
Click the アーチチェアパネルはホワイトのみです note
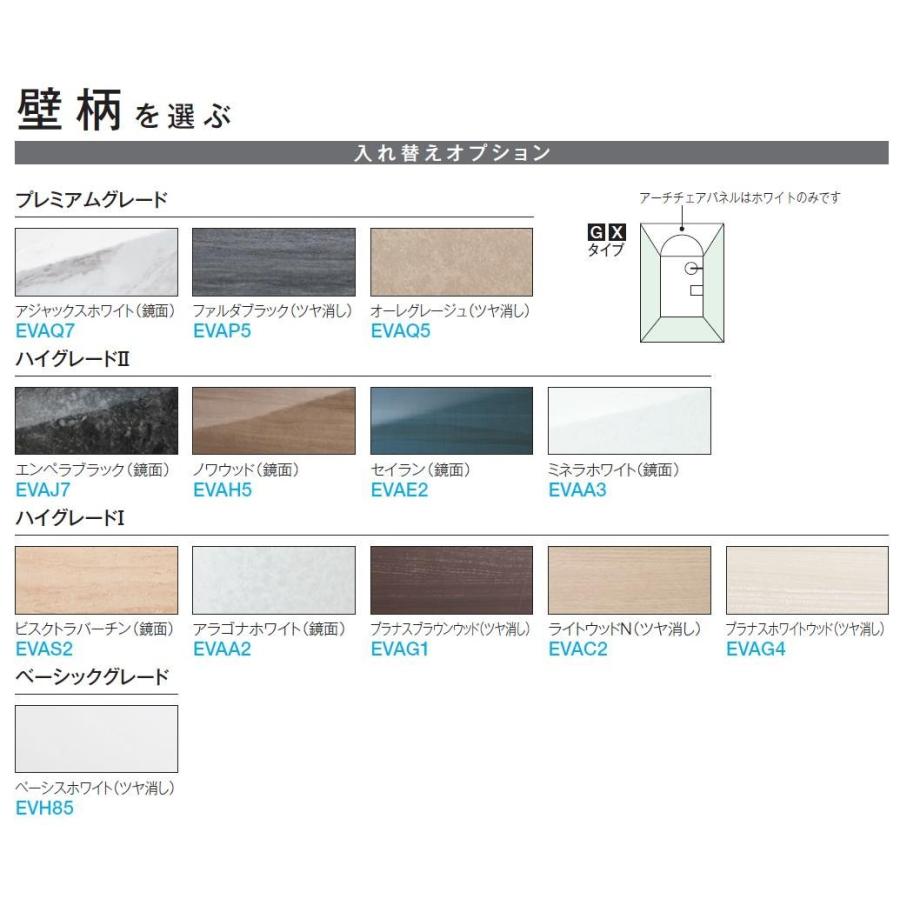pos(740,198)
